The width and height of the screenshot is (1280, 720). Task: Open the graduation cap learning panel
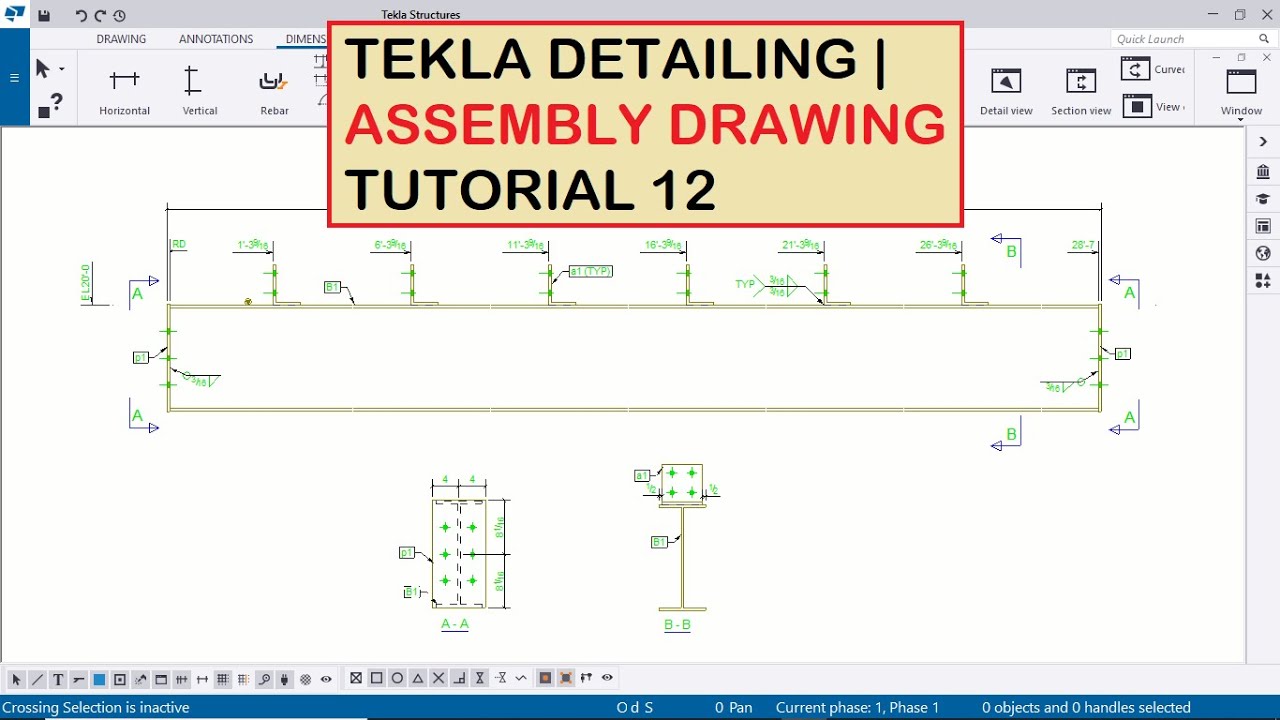tap(1263, 199)
